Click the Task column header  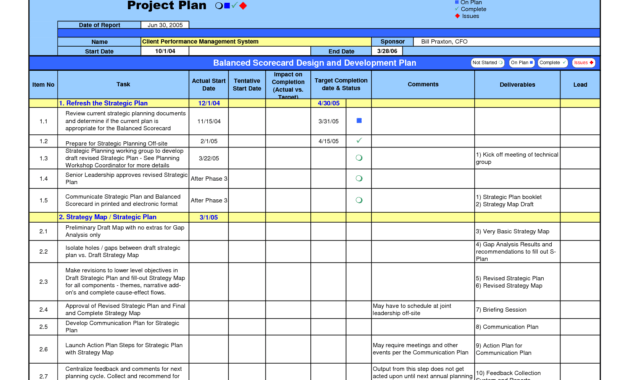point(123,84)
